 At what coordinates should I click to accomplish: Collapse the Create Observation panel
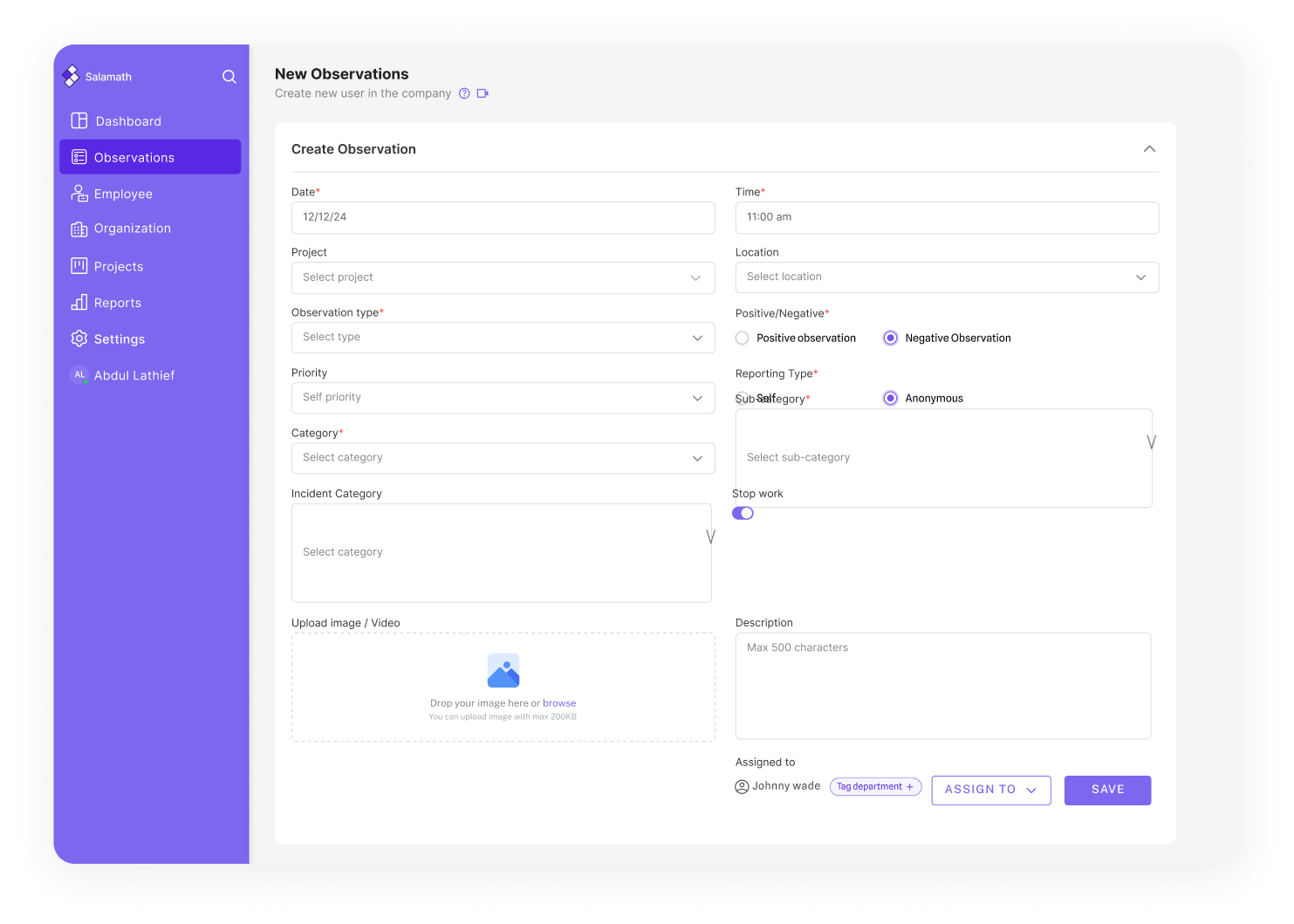tap(1149, 149)
